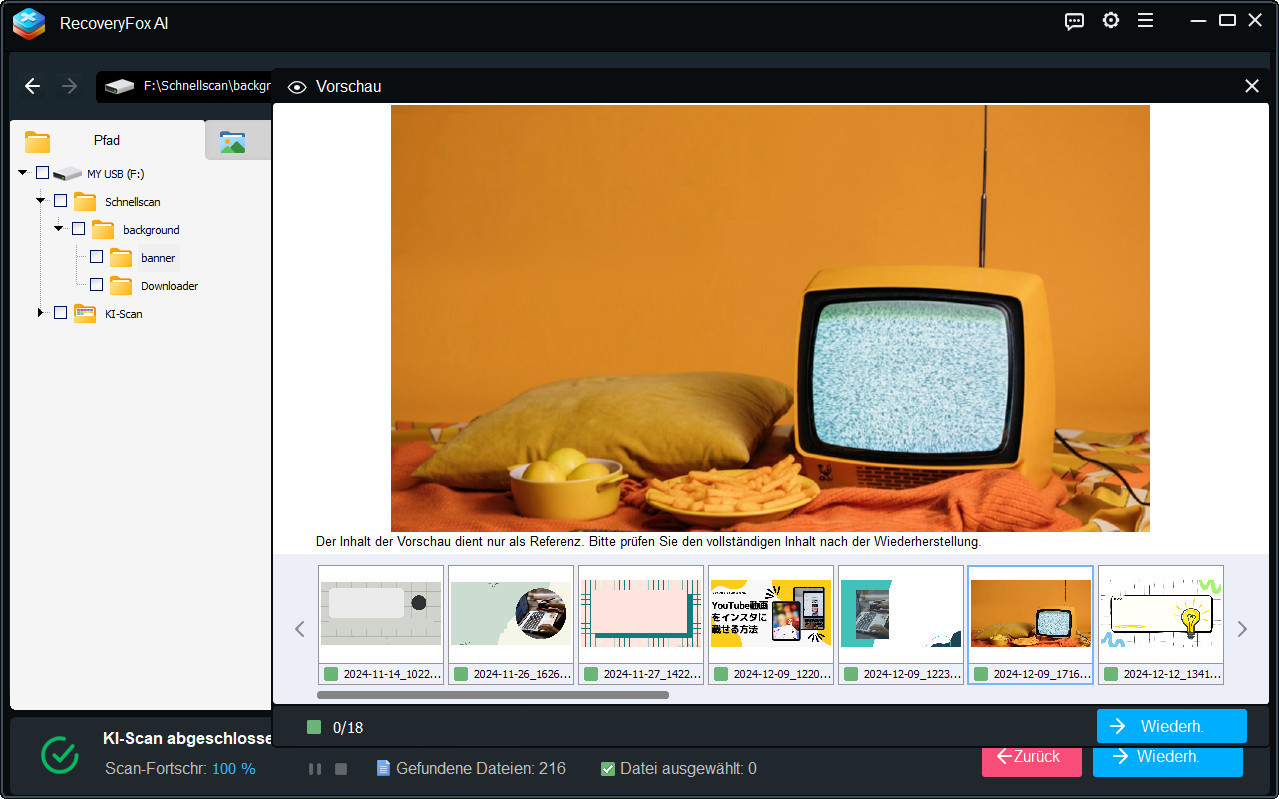Switch to the Pfad tab
Image resolution: width=1279 pixels, height=799 pixels.
pyautogui.click(x=106, y=140)
